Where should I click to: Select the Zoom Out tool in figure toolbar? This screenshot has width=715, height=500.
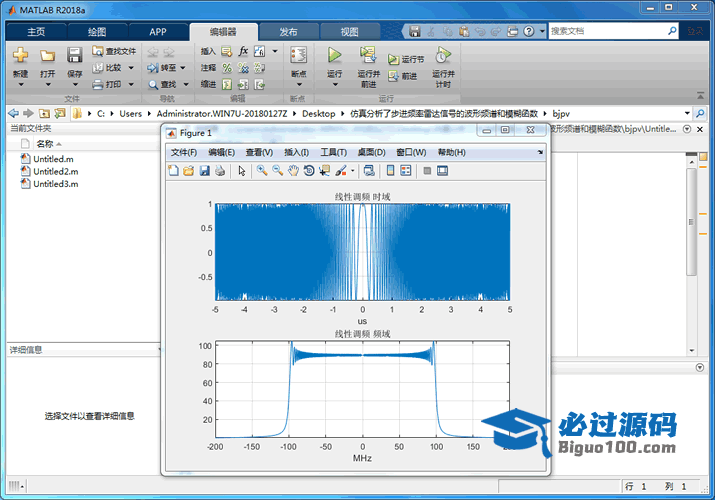tap(277, 171)
